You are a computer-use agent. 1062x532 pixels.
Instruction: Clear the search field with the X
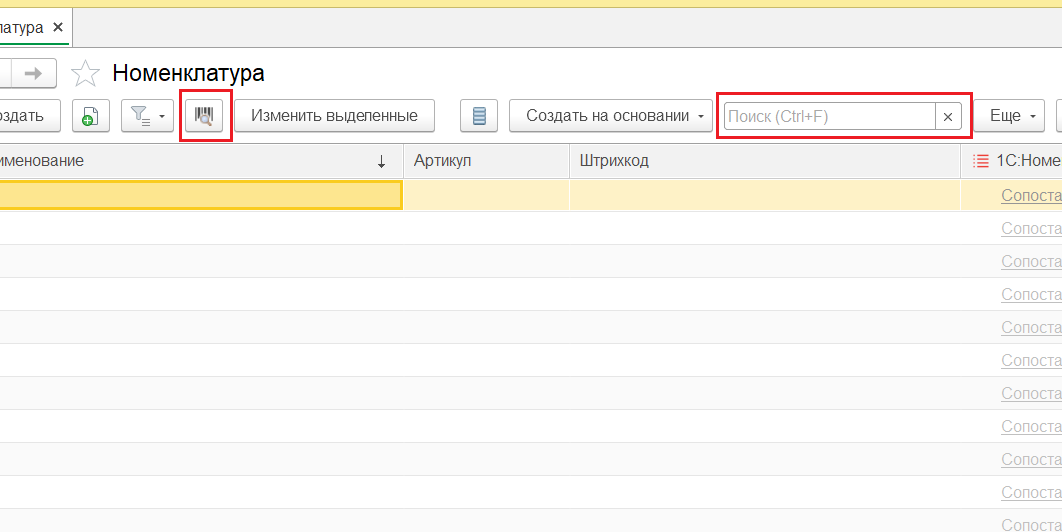pyautogui.click(x=948, y=116)
